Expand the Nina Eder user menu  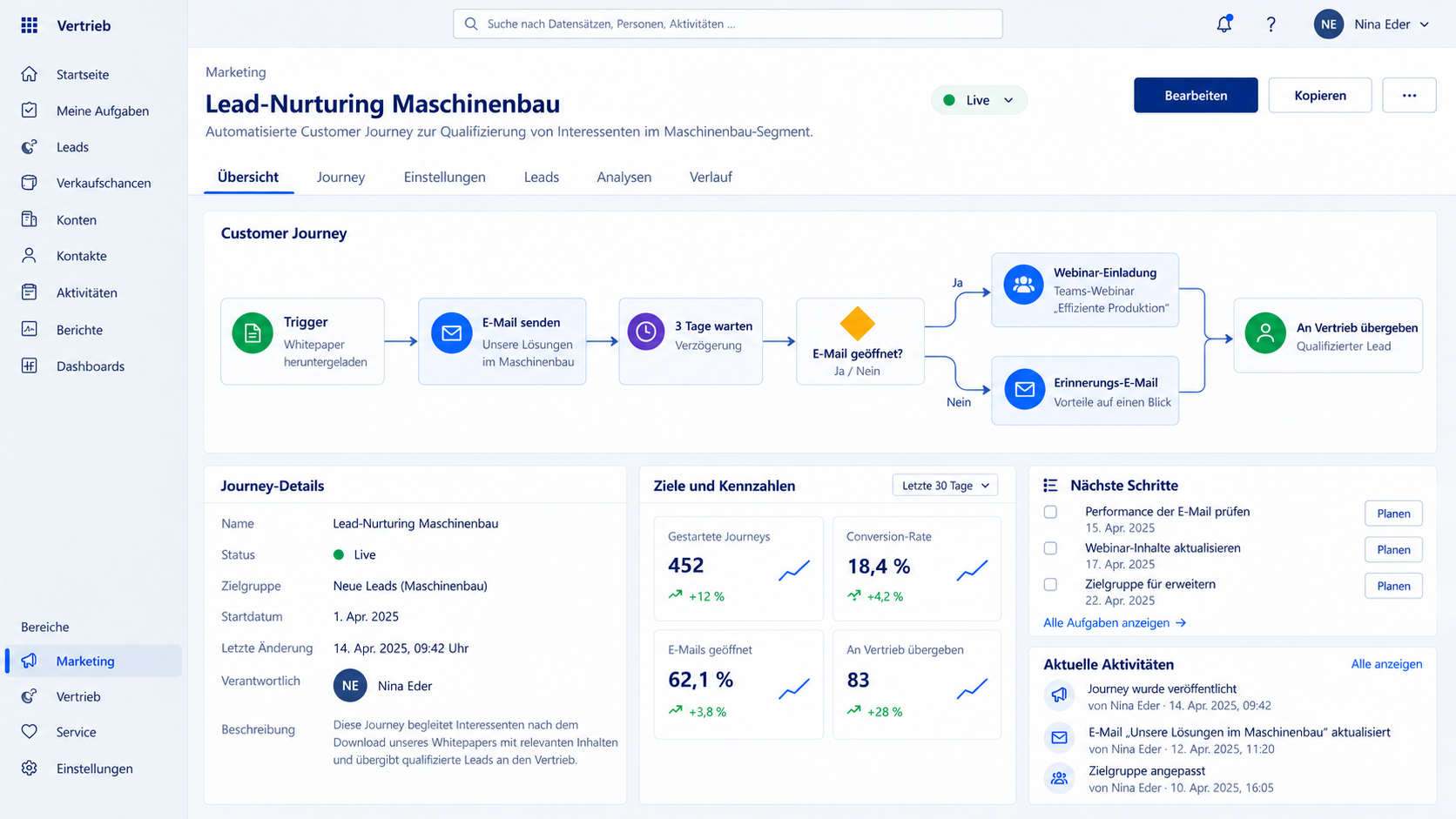(x=1372, y=24)
